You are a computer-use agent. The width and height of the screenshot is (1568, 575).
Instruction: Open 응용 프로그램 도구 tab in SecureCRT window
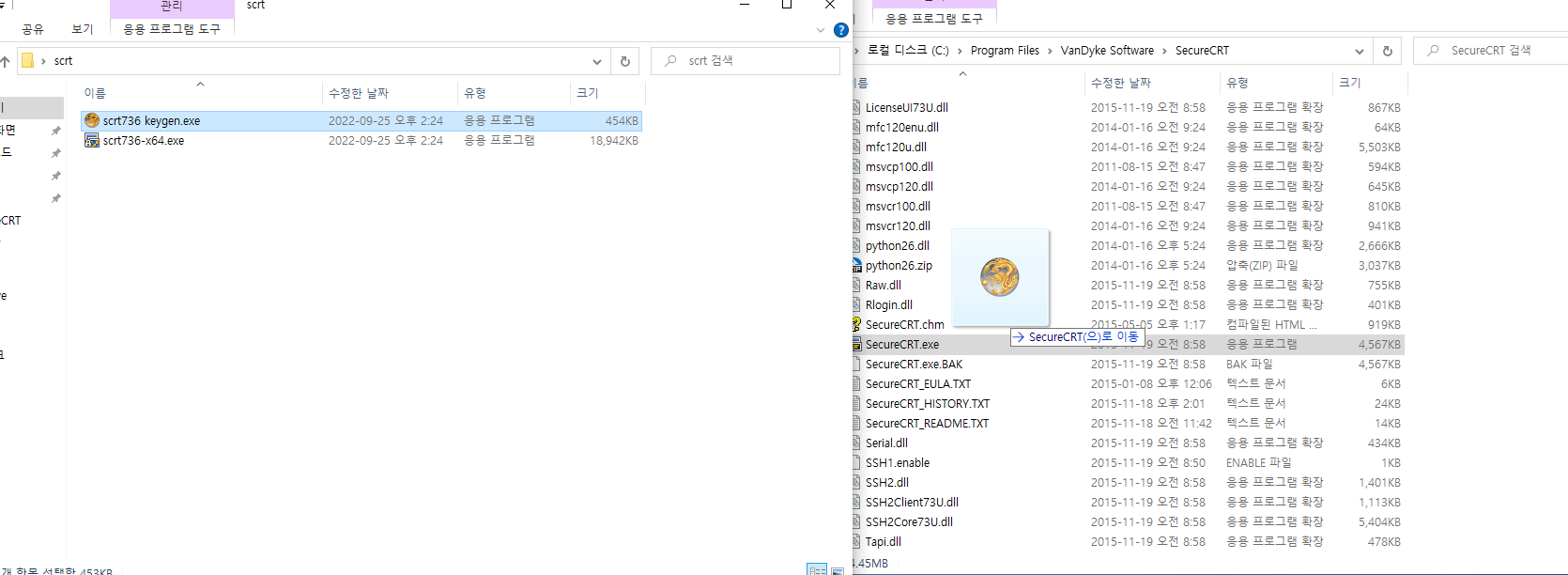point(934,19)
